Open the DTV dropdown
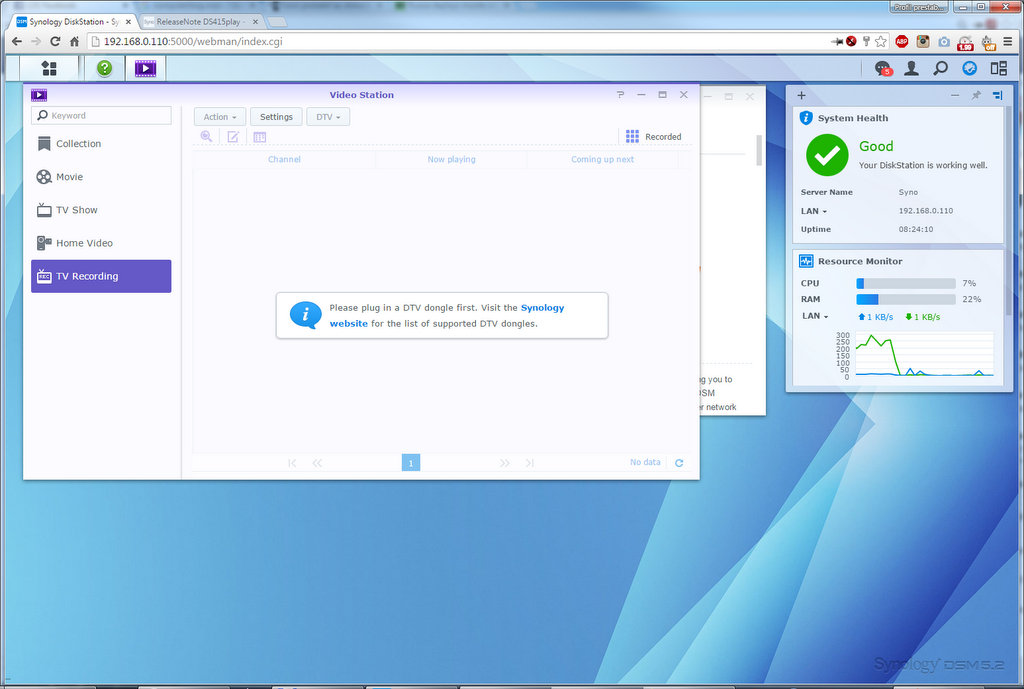The height and width of the screenshot is (689, 1024). (328, 117)
